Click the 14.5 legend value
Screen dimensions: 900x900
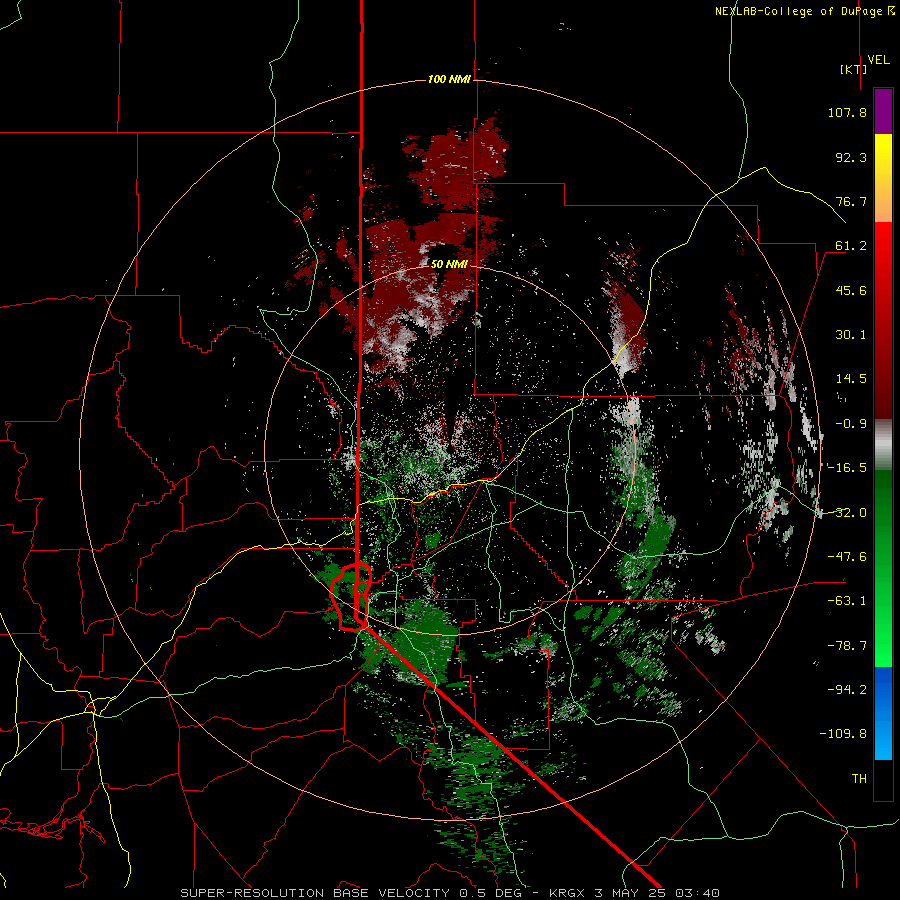pyautogui.click(x=851, y=379)
